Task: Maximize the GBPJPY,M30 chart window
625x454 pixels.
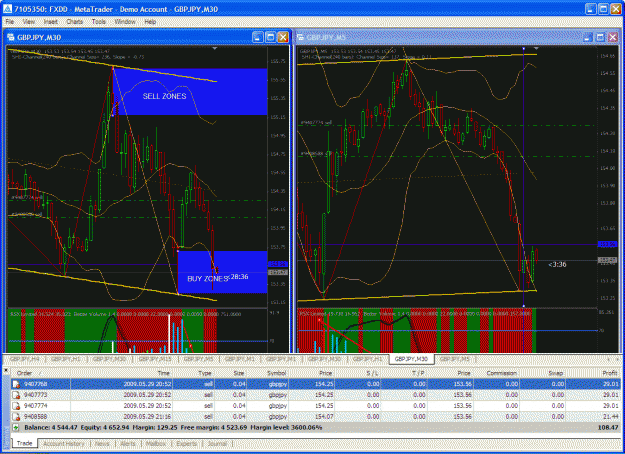Action: tap(270, 37)
